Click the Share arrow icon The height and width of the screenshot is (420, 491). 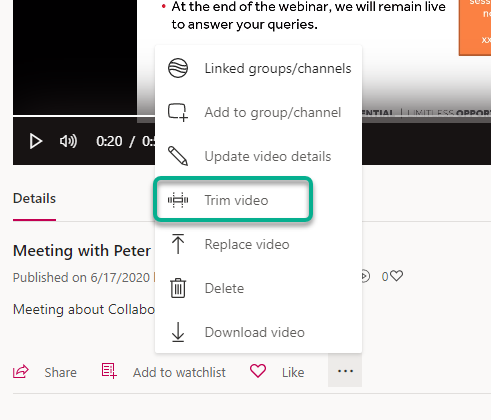pos(21,372)
